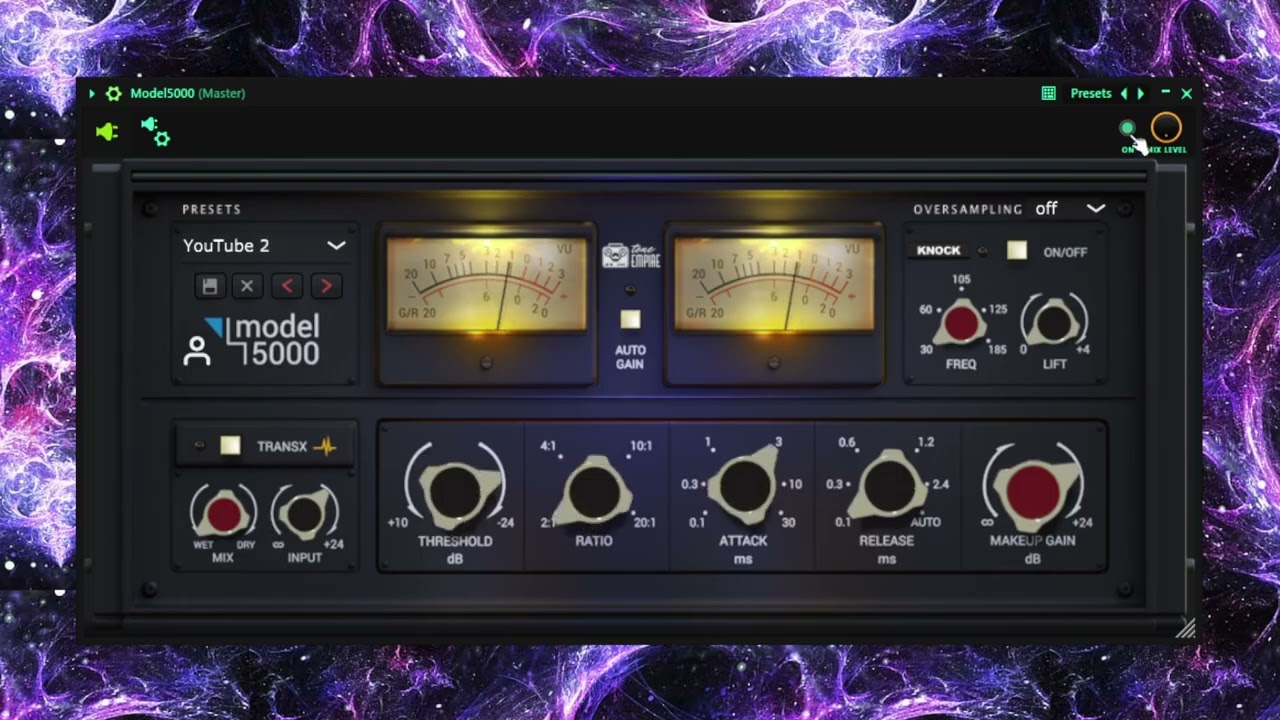Click the KNOCK label button
This screenshot has height=720, width=1280.
(938, 251)
